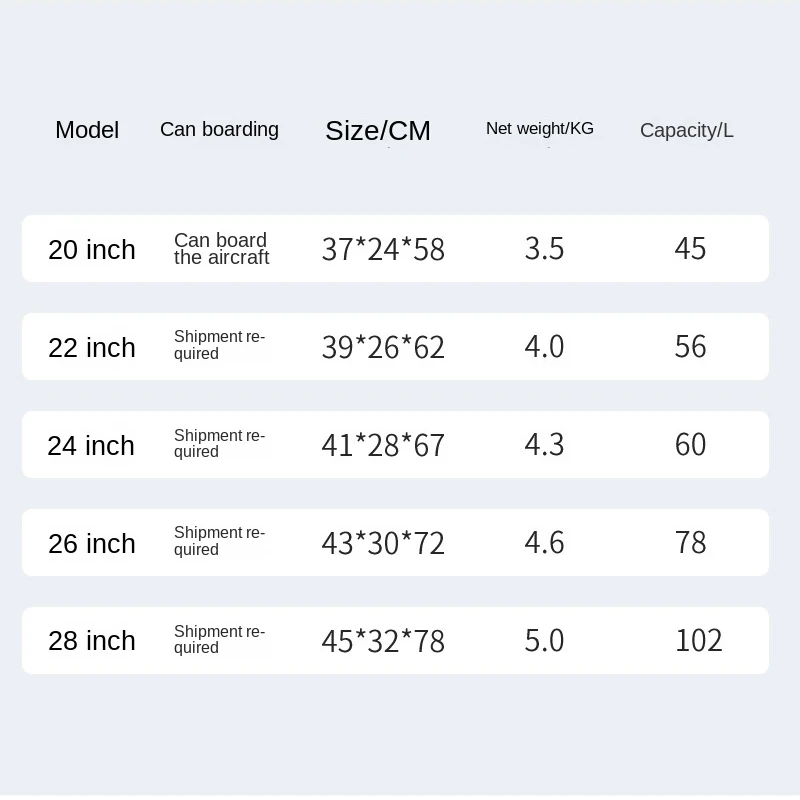Click the Model column header
The height and width of the screenshot is (800, 800).
pyautogui.click(x=87, y=130)
